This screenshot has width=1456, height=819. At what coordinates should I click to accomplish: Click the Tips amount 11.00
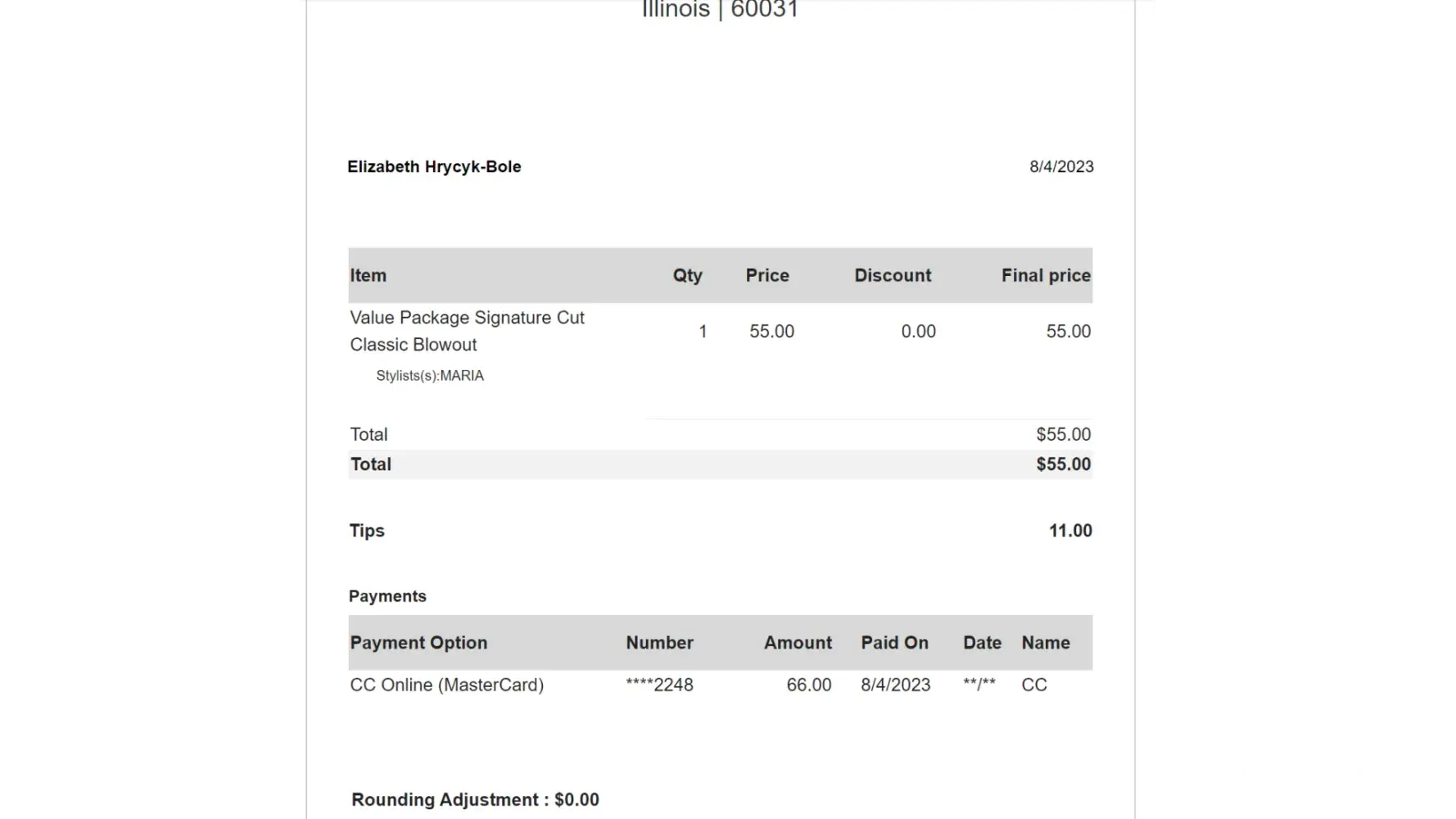click(x=1070, y=531)
